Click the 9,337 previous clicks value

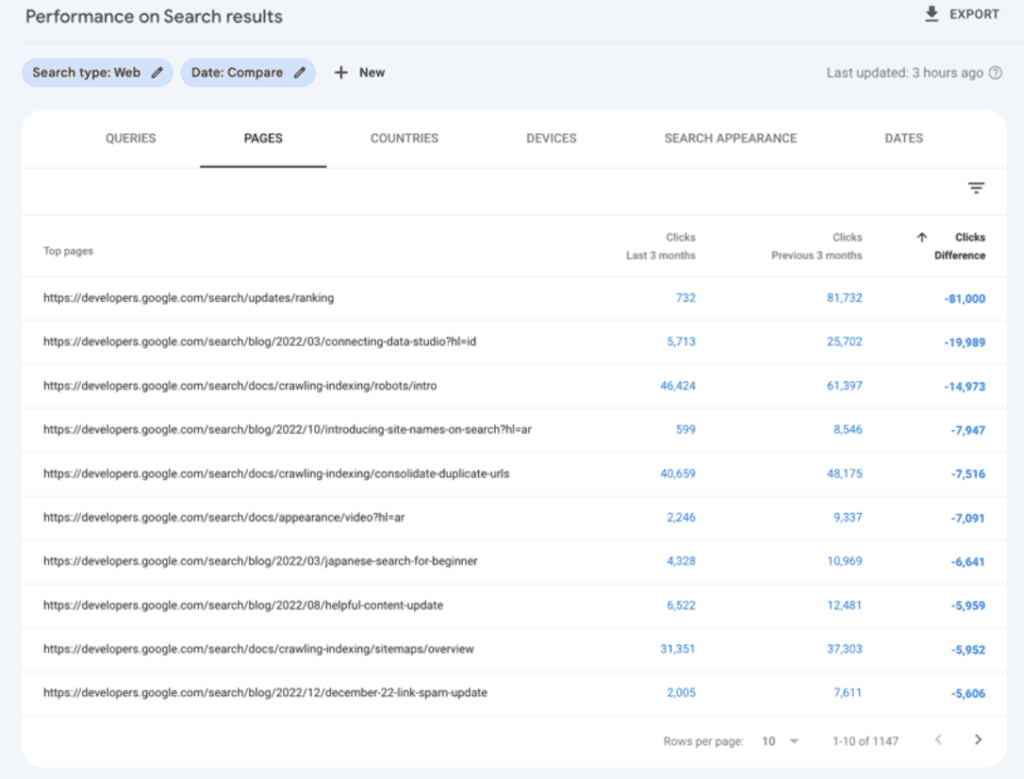pos(848,517)
